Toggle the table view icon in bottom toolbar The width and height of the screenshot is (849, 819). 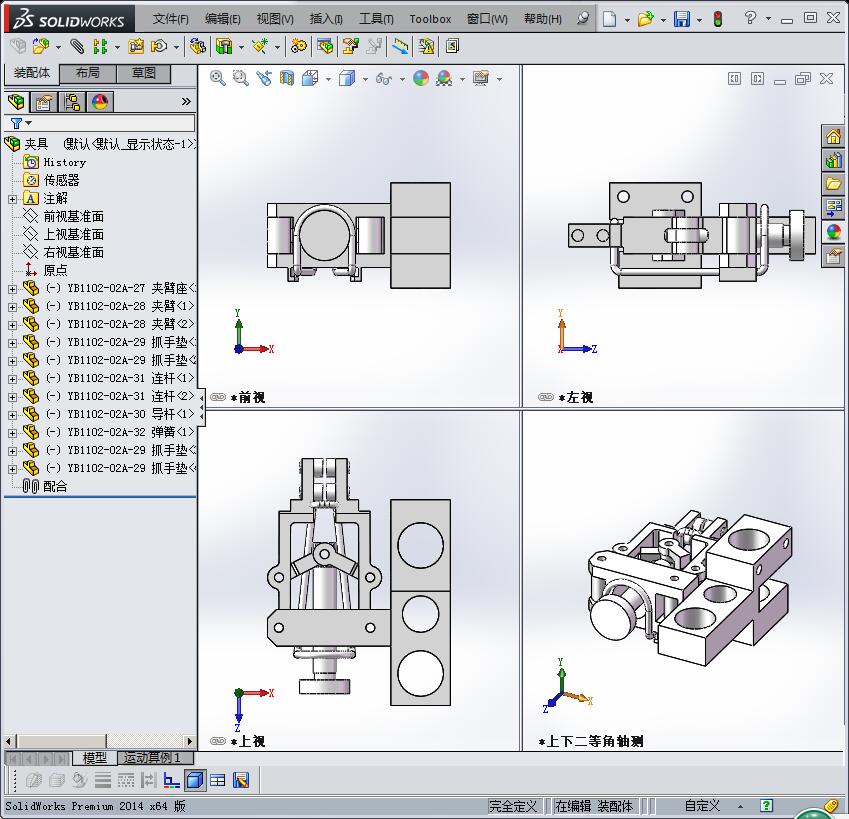(218, 780)
